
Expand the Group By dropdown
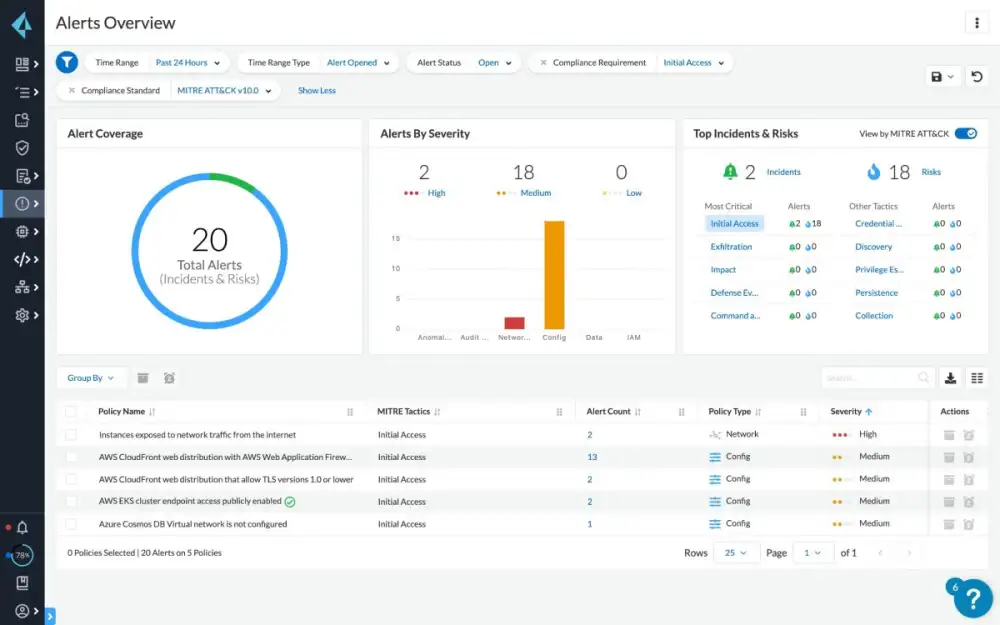[91, 378]
